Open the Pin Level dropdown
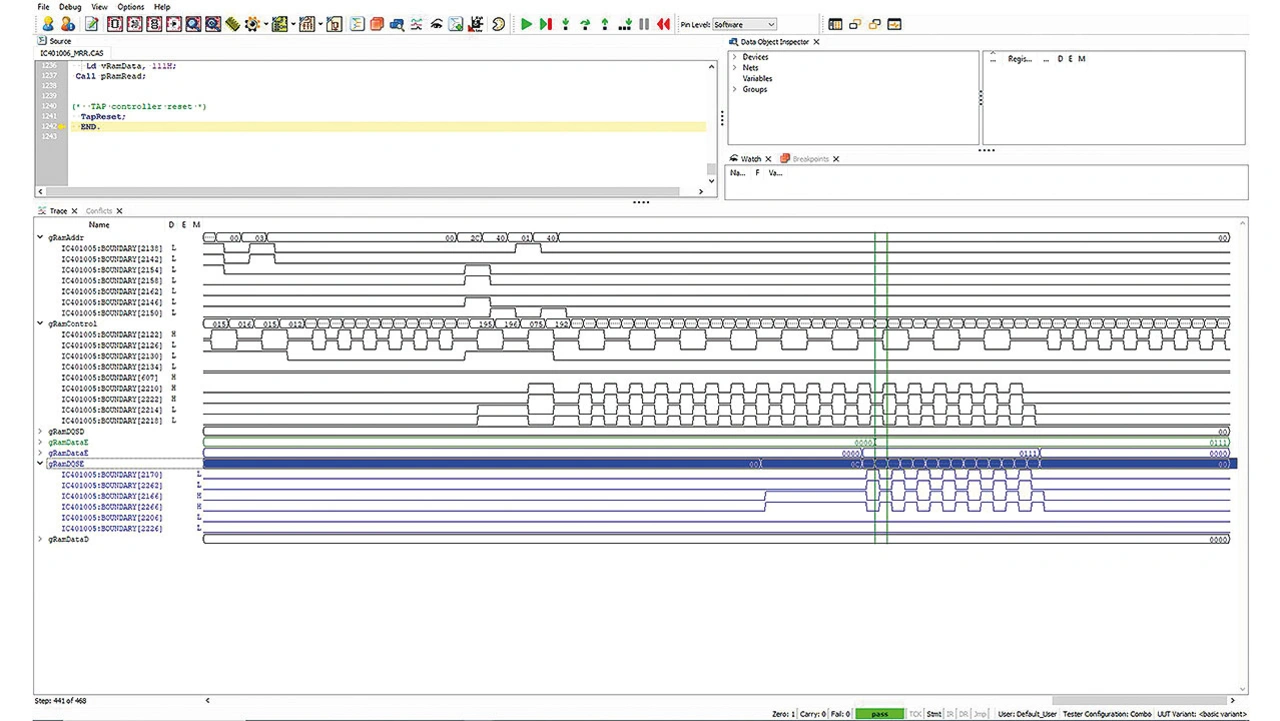 click(744, 24)
